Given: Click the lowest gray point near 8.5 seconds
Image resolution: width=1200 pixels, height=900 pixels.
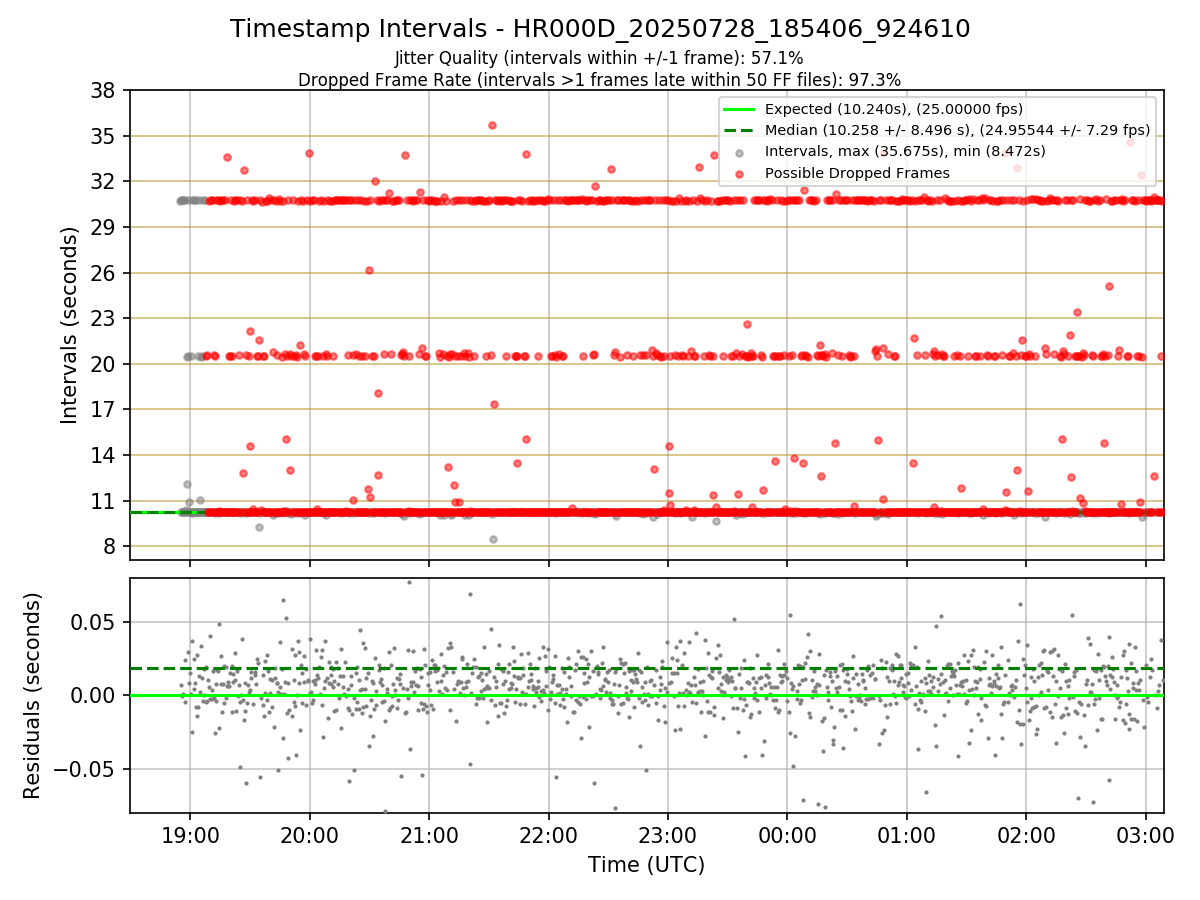Looking at the screenshot, I should [x=493, y=539].
